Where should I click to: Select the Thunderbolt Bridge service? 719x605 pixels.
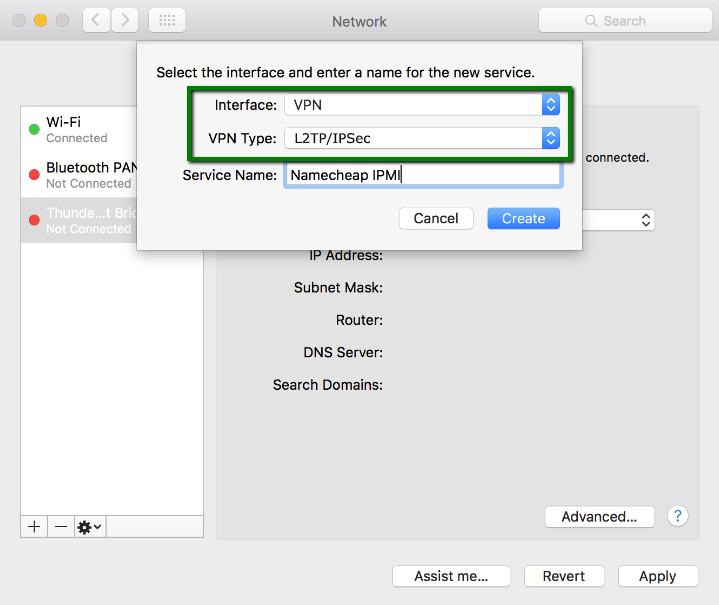point(110,220)
